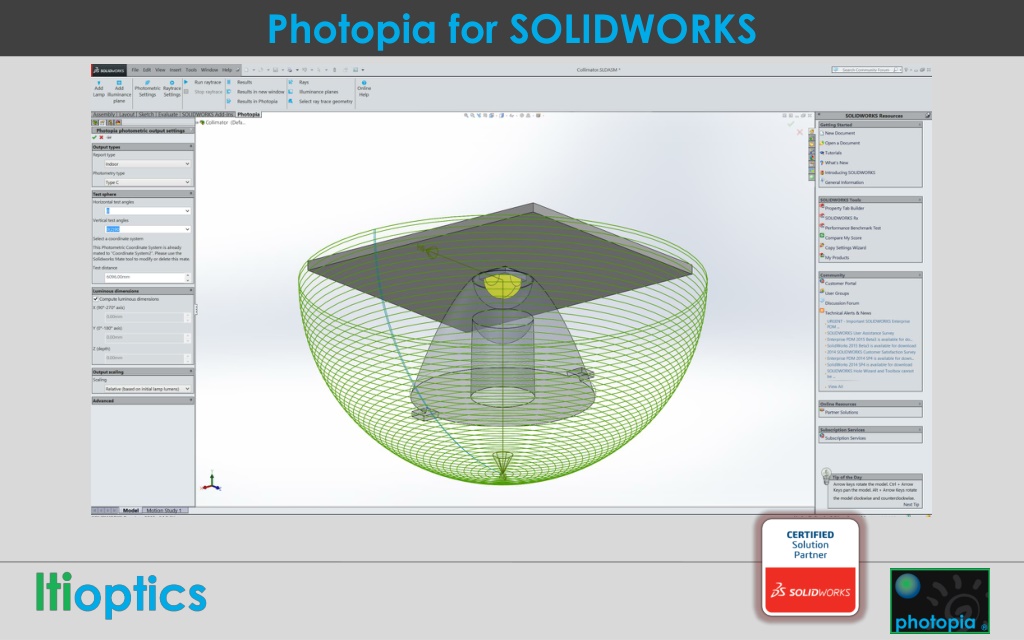Viewport: 1024px width, 640px height.
Task: Open Photometric Settings from the ribbon
Action: tap(147, 91)
